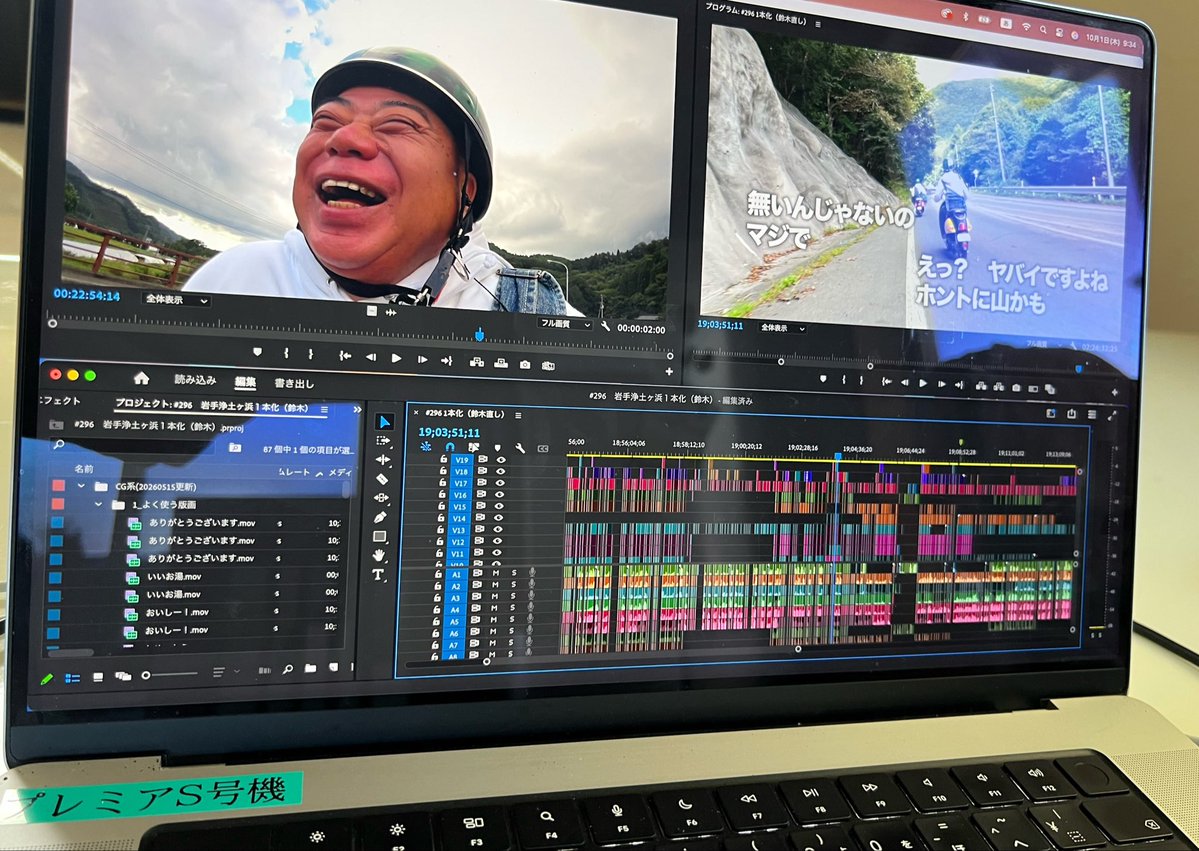Add marker in the timeline header
Screen dimensions: 1199x851
pos(498,448)
